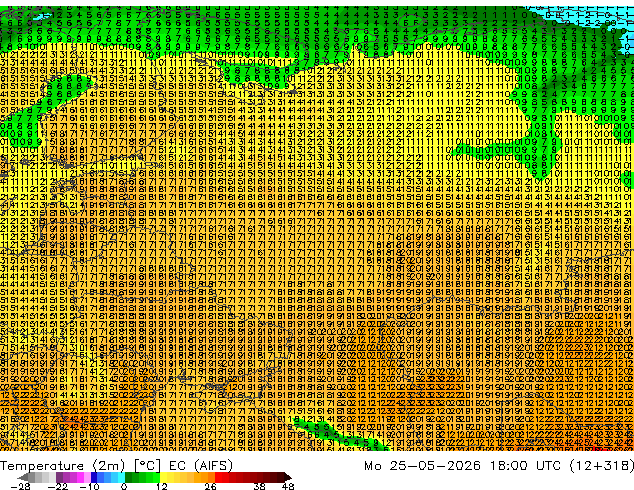Click the '-28' legend value

click(20, 486)
